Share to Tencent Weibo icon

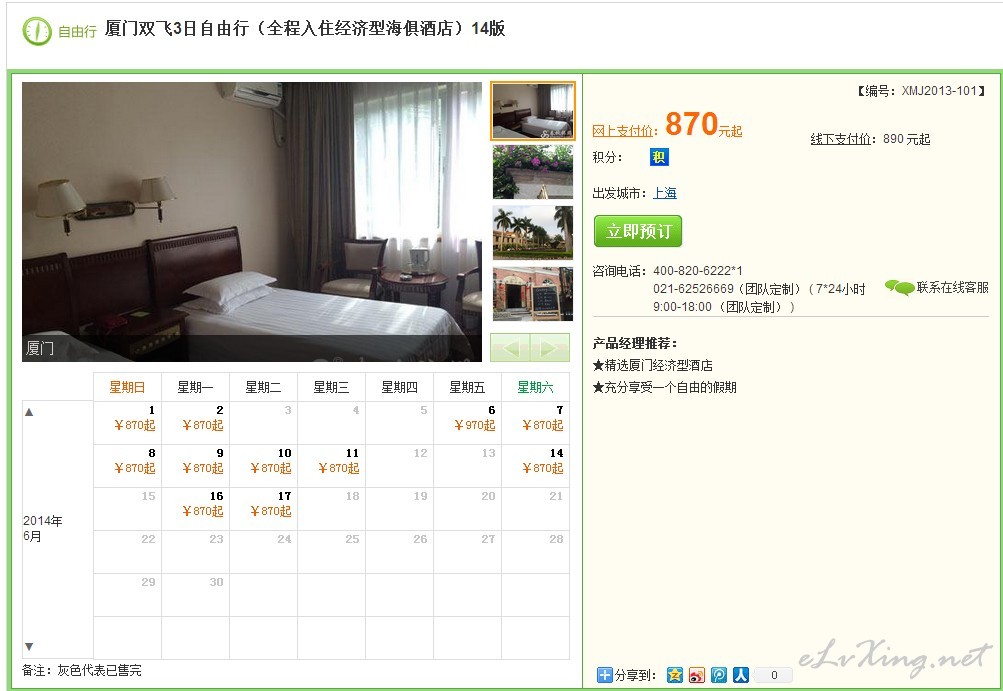click(719, 674)
